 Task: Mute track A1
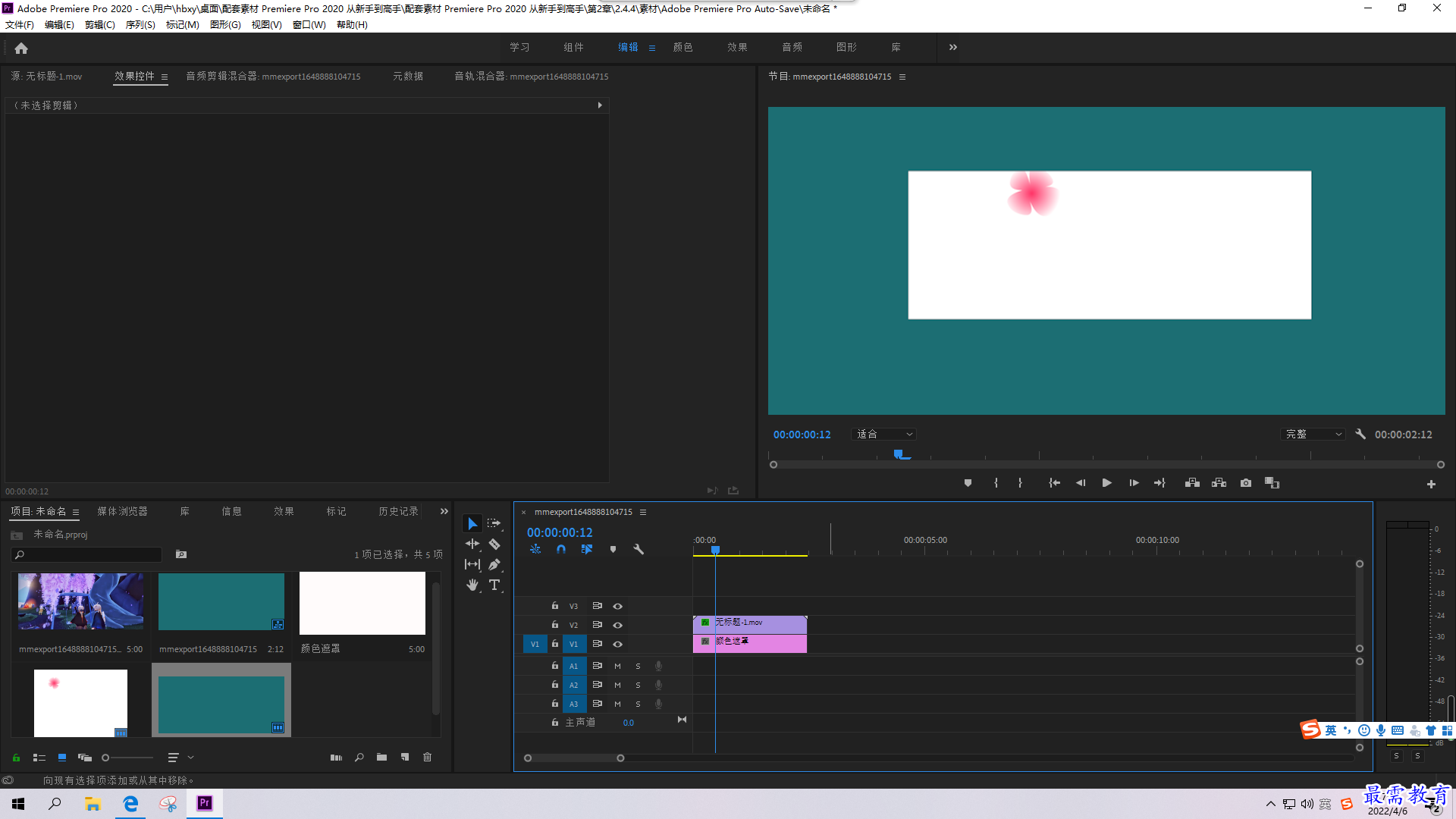(617, 666)
